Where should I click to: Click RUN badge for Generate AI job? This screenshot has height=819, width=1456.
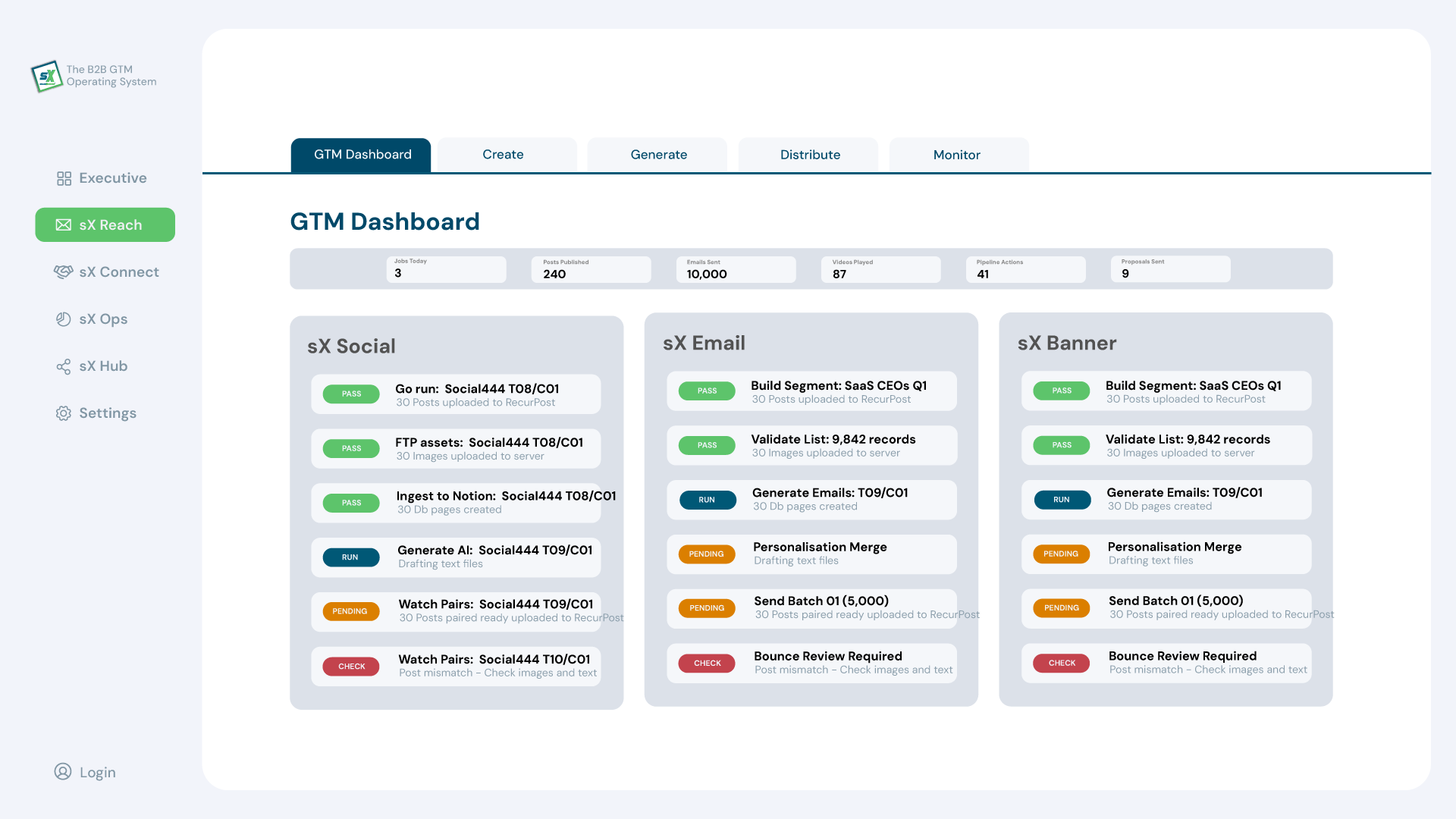pyautogui.click(x=350, y=557)
